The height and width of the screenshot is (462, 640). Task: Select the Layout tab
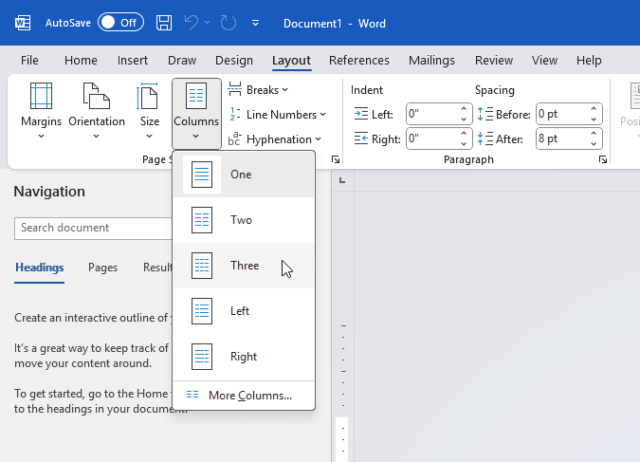[x=291, y=60]
